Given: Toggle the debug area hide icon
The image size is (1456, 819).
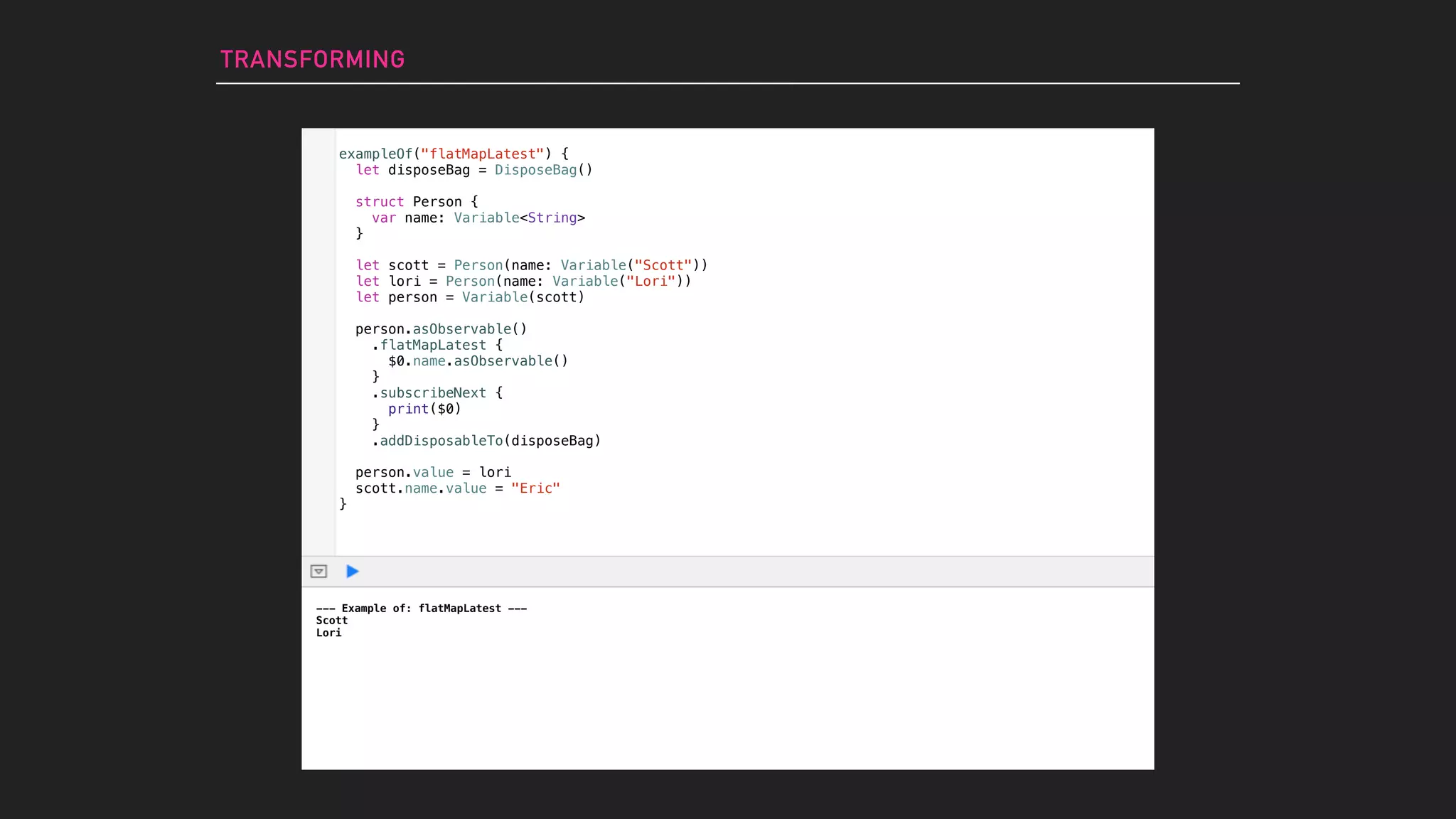Looking at the screenshot, I should [318, 572].
